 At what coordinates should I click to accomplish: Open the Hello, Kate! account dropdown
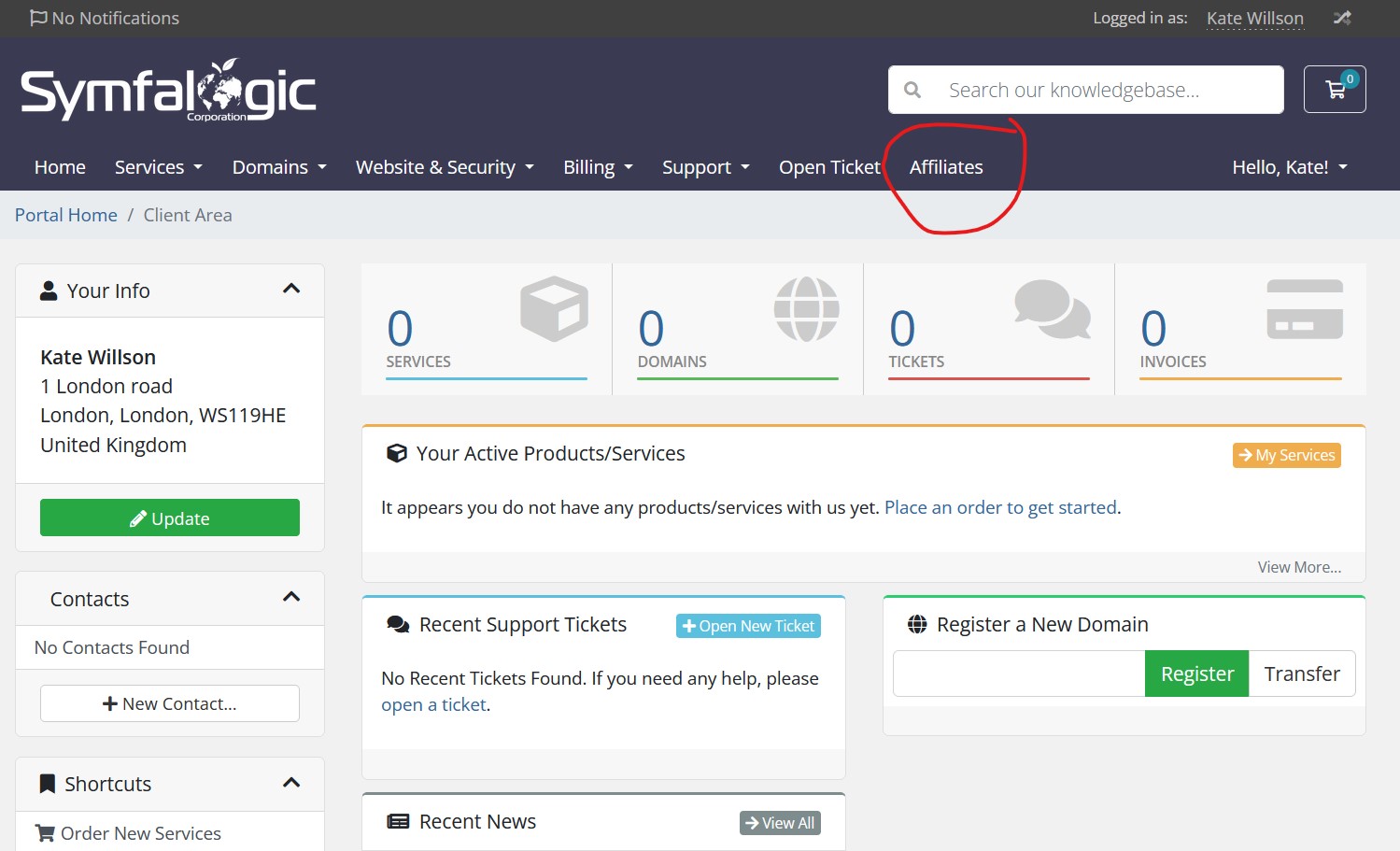pyautogui.click(x=1289, y=167)
